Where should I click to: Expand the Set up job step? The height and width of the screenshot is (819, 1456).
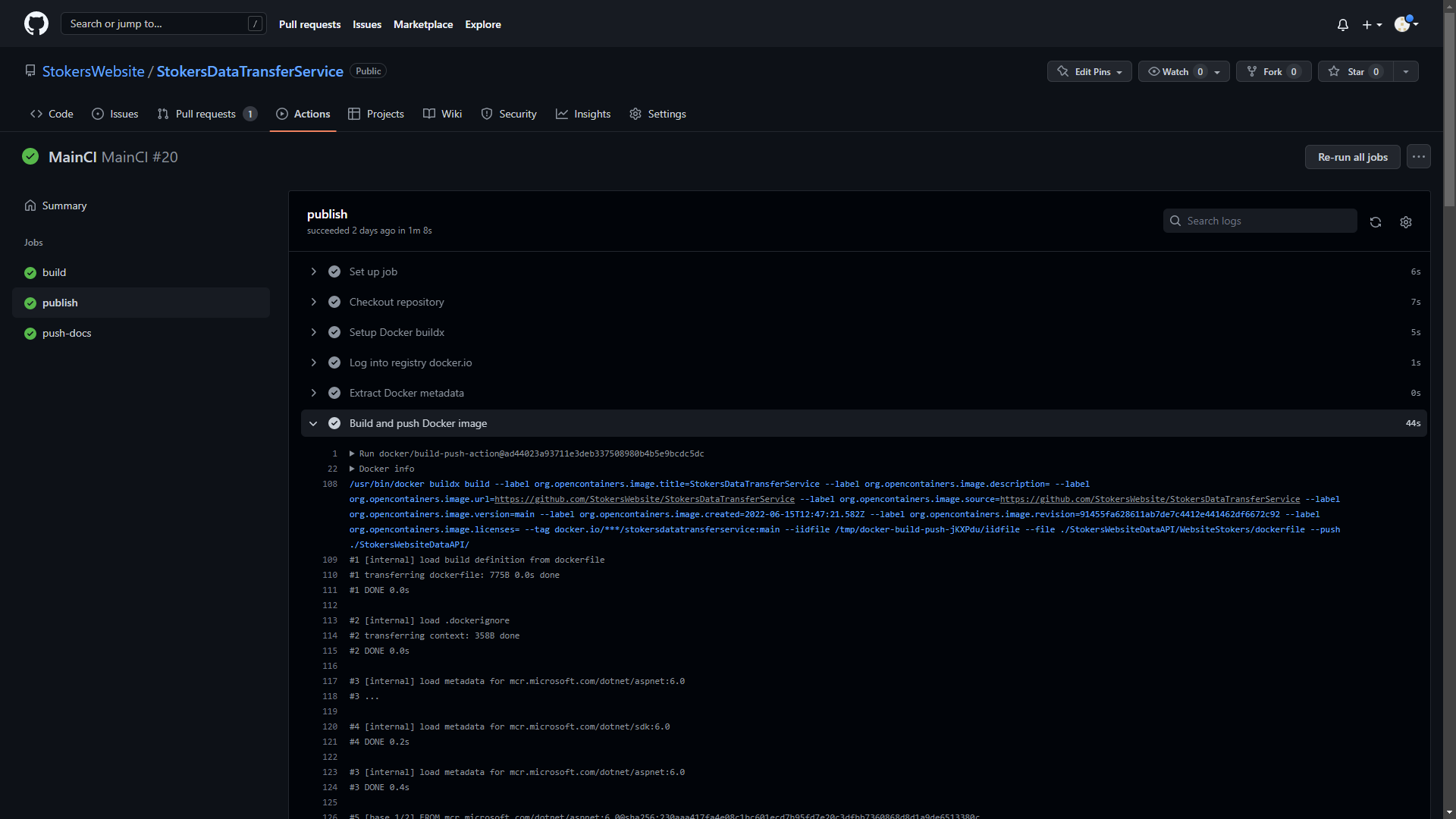(x=313, y=271)
